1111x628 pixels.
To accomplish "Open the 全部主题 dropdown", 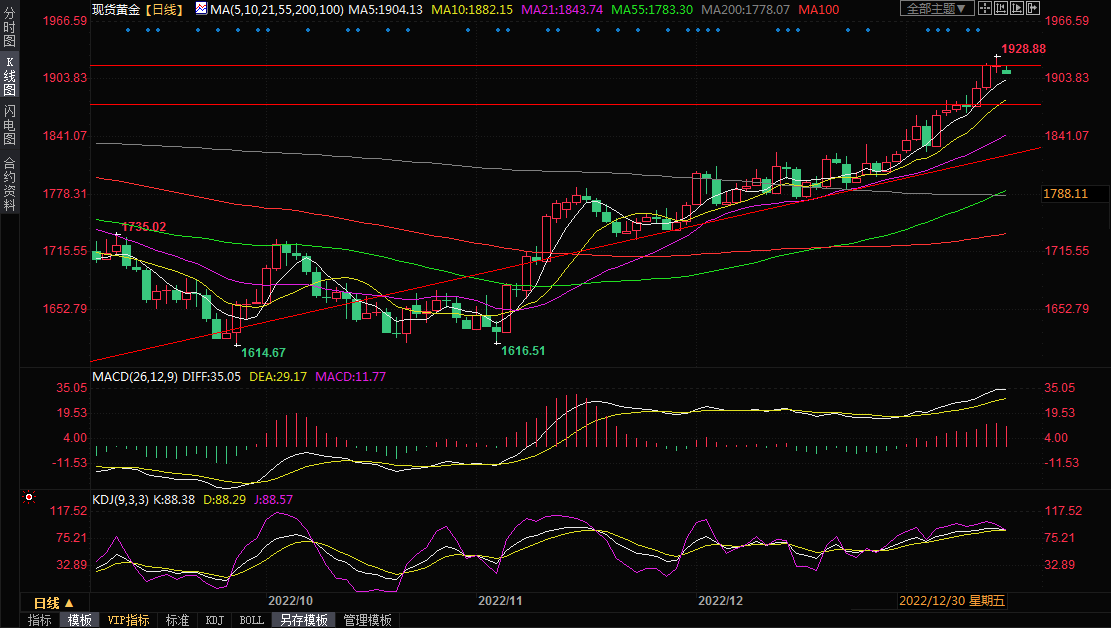I will 937,9.
